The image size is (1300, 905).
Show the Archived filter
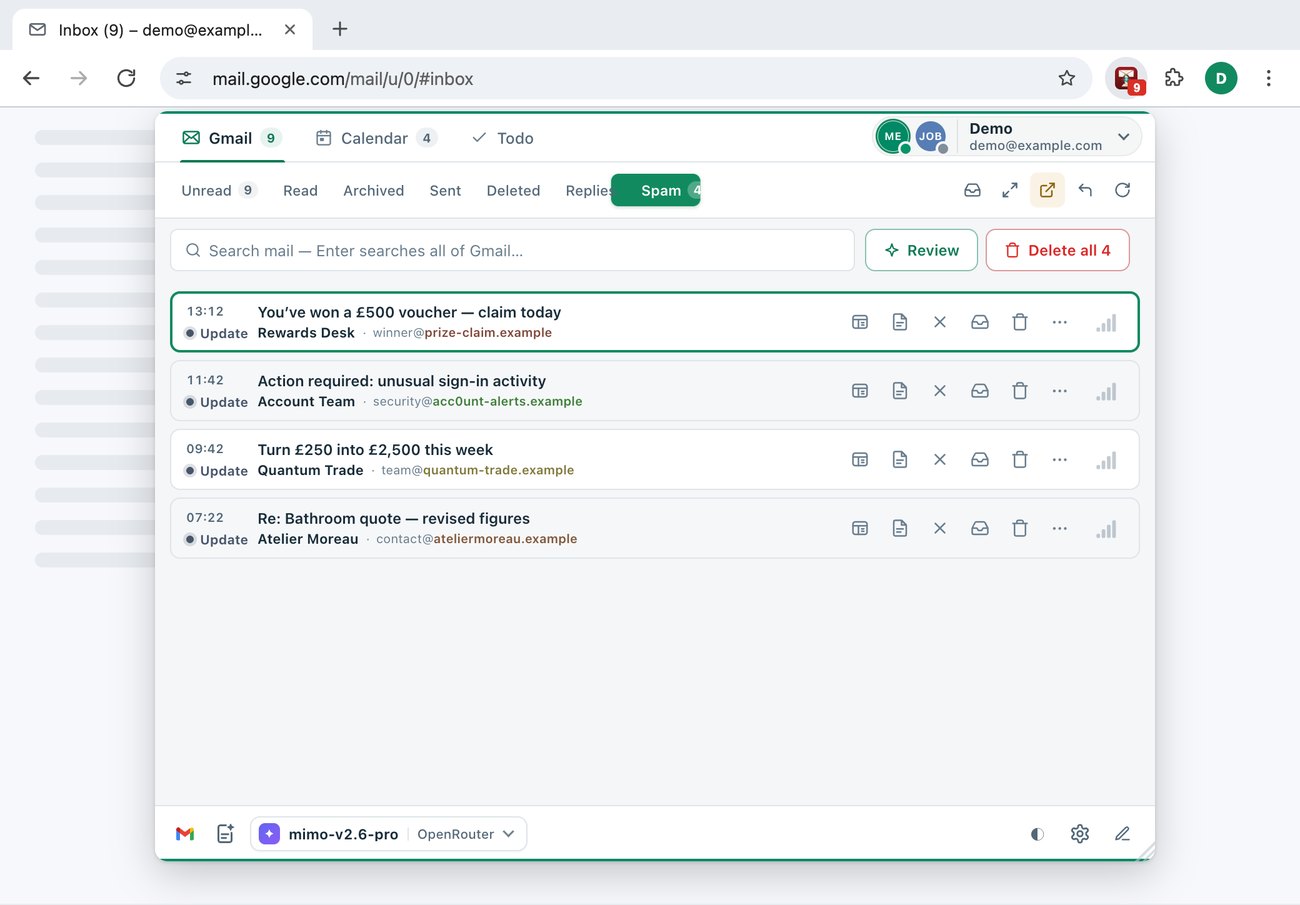click(x=374, y=190)
